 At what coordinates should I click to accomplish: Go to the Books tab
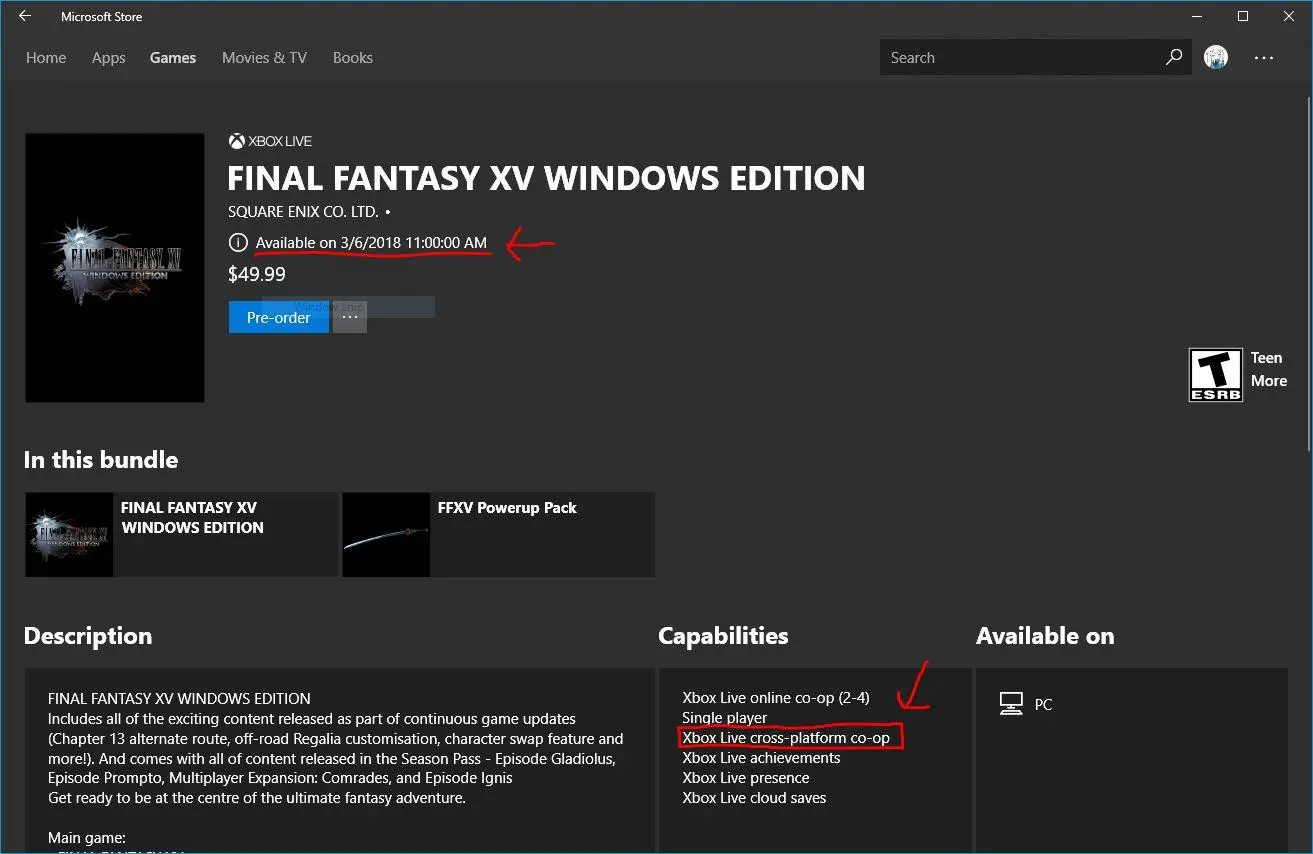click(x=353, y=58)
